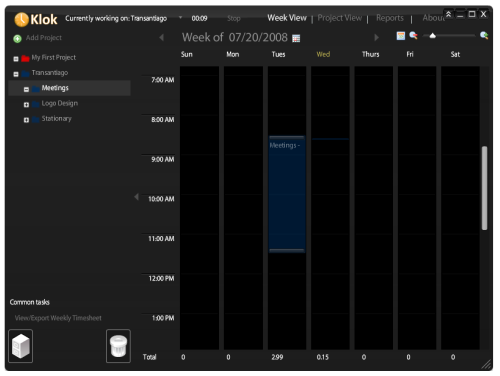Collapse the left project panel arrow
Screen dimensions: 500x376
(136, 197)
